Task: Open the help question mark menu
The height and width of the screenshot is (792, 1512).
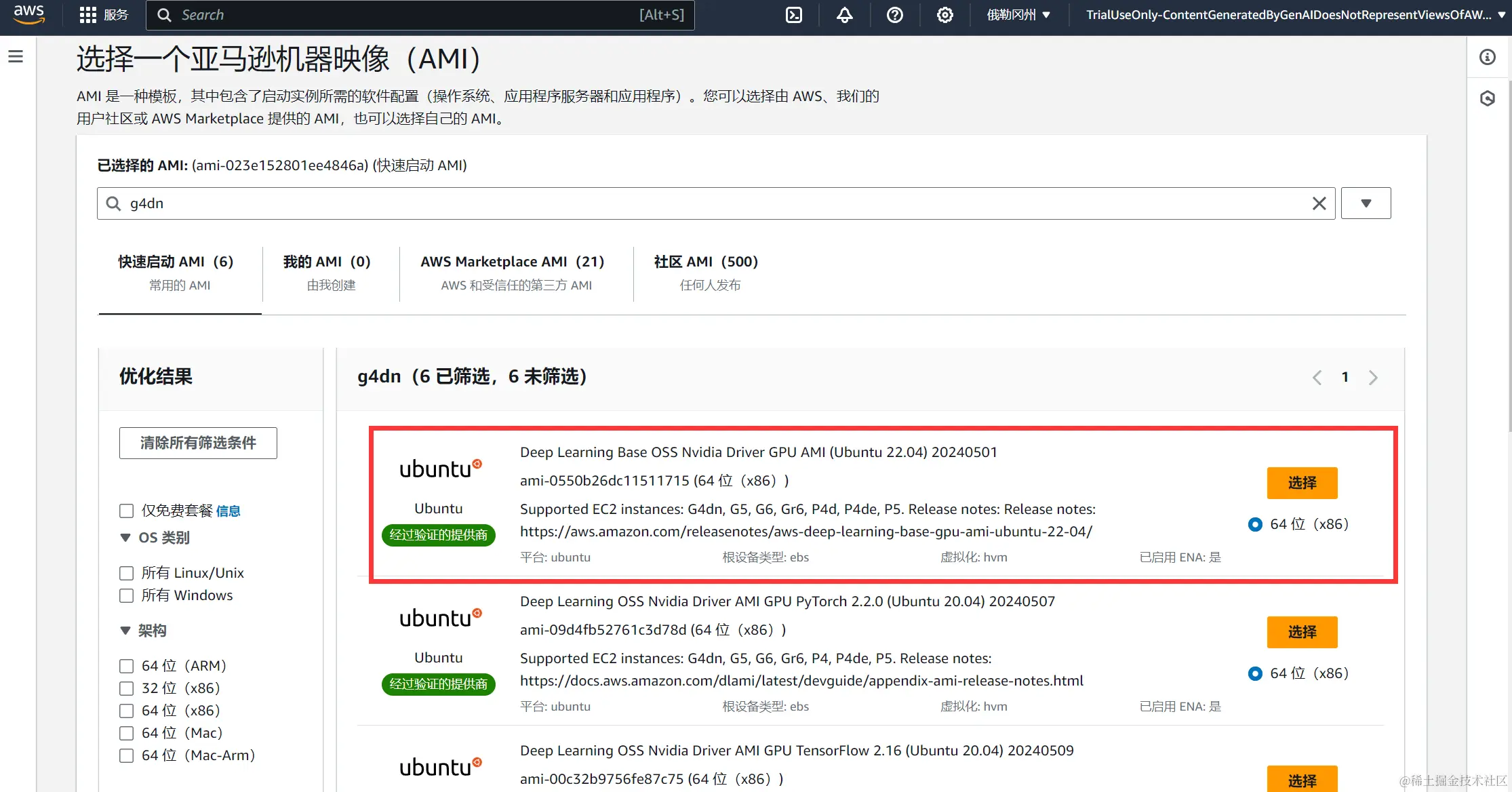Action: click(895, 15)
